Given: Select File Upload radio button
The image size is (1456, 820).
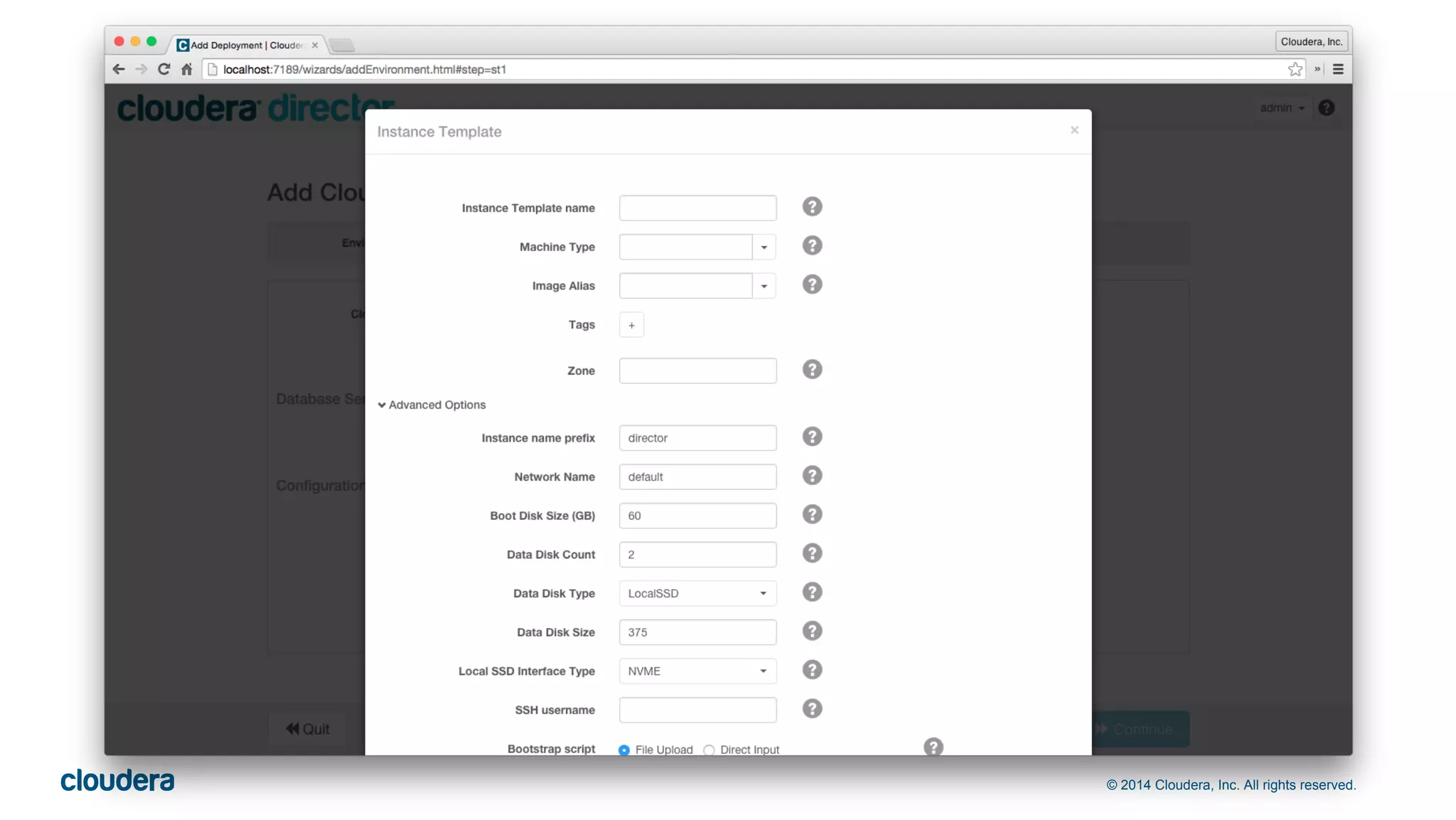Looking at the screenshot, I should pos(624,750).
